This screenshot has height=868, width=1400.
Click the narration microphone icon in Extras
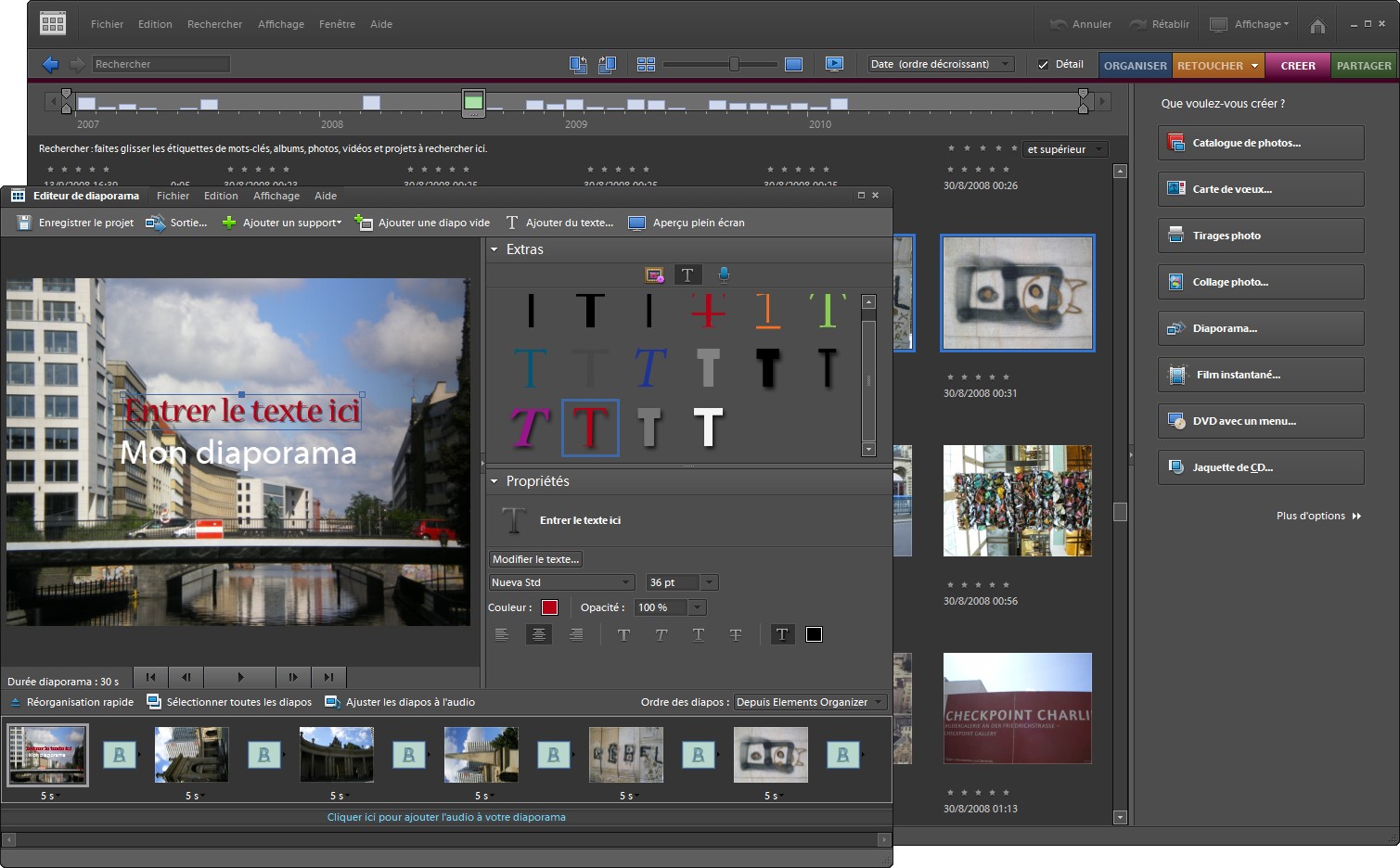click(x=724, y=274)
